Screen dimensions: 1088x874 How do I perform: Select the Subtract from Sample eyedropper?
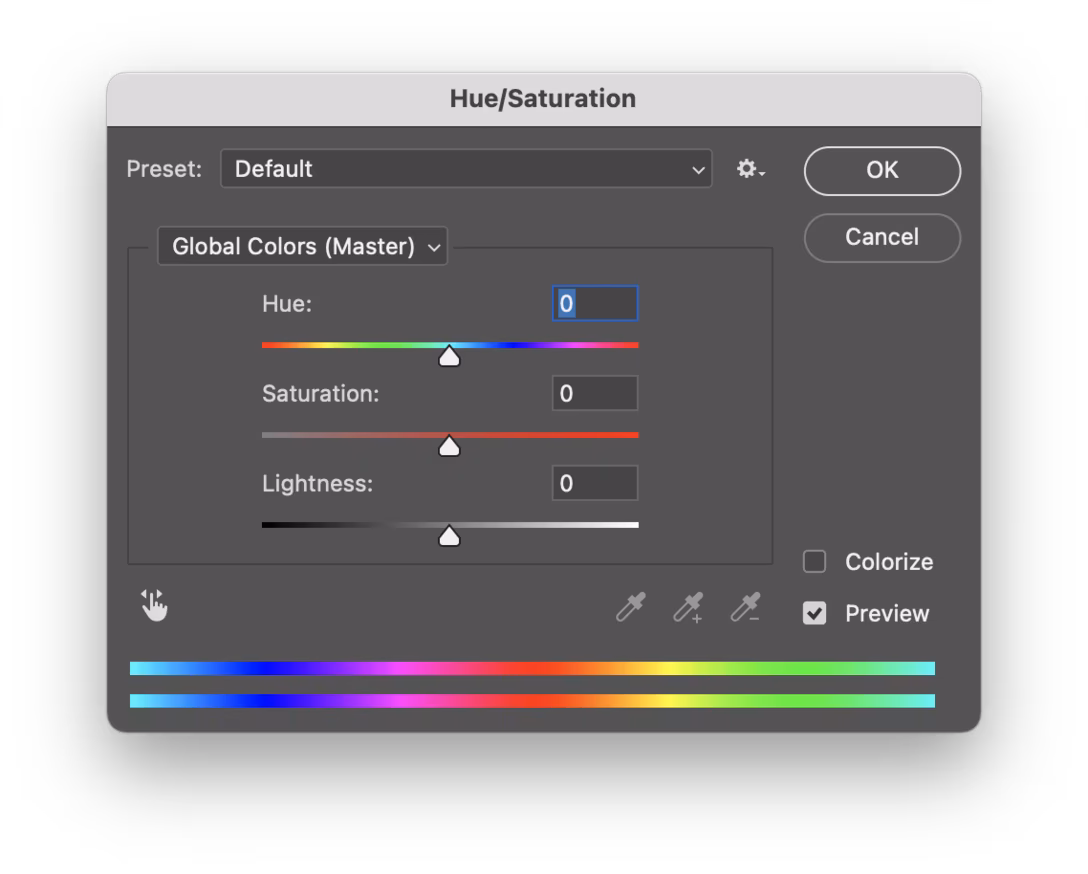(x=746, y=607)
